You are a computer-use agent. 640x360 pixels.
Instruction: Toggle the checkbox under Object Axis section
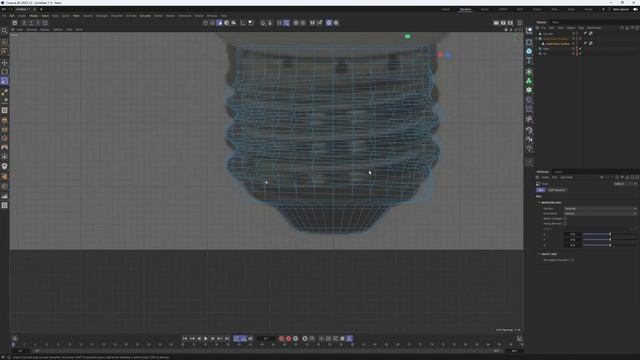pyautogui.click(x=572, y=260)
